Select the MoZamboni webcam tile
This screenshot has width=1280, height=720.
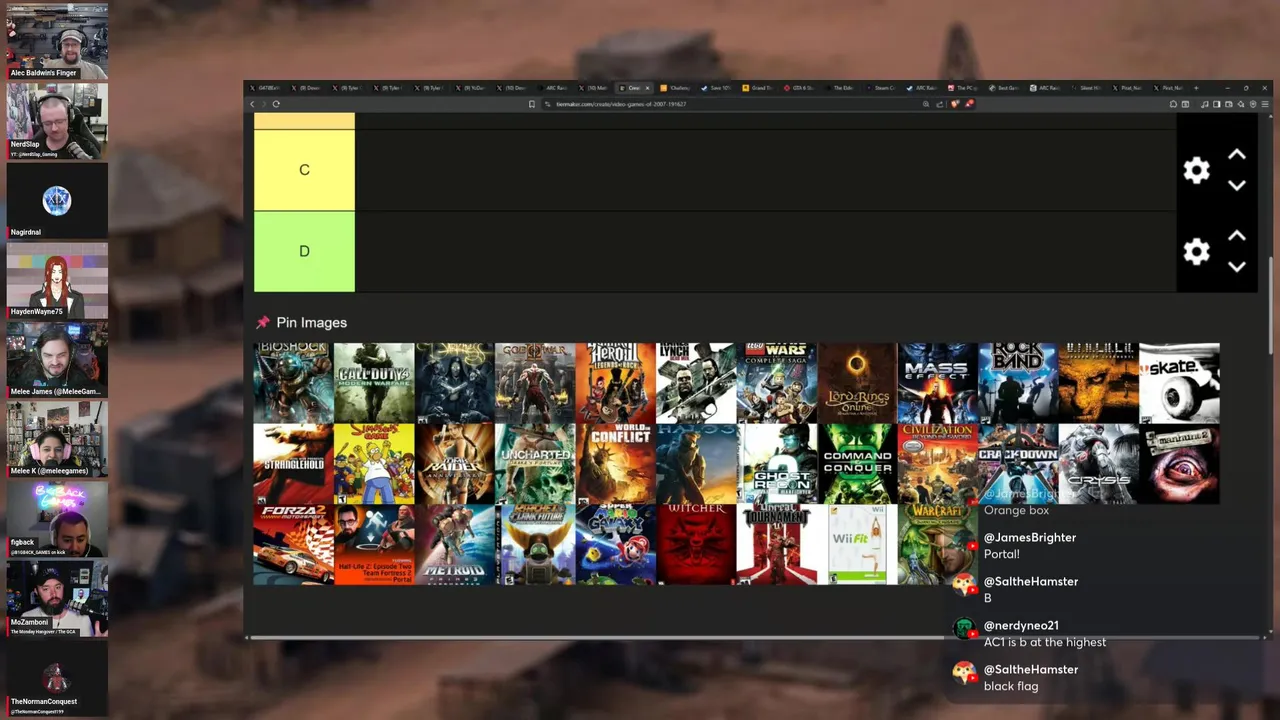tap(57, 599)
